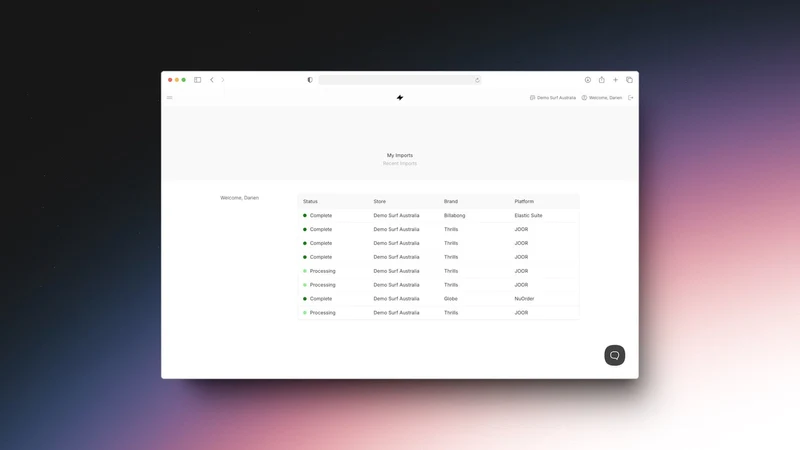Toggle Safari sidebar icon
Image resolution: width=800 pixels, height=450 pixels.
(197, 80)
